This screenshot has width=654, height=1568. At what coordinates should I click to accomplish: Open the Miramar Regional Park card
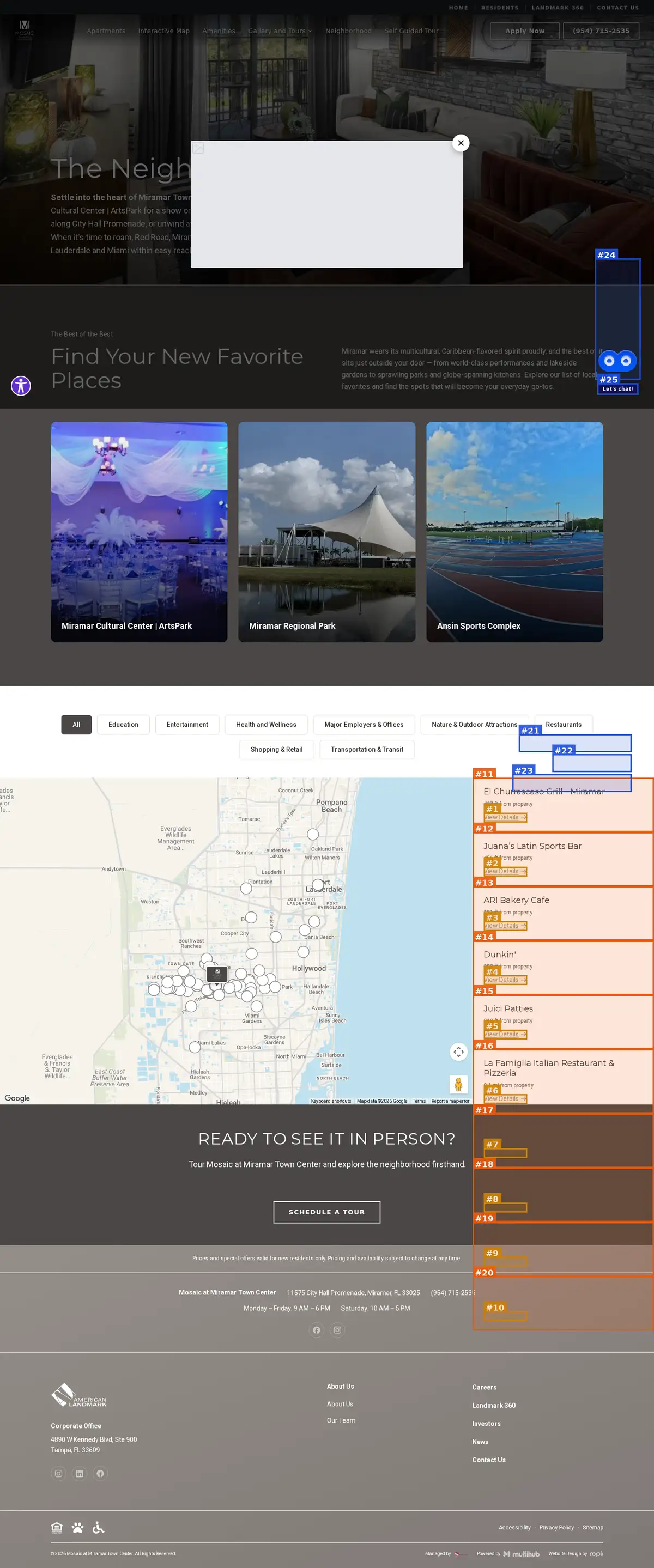point(327,532)
